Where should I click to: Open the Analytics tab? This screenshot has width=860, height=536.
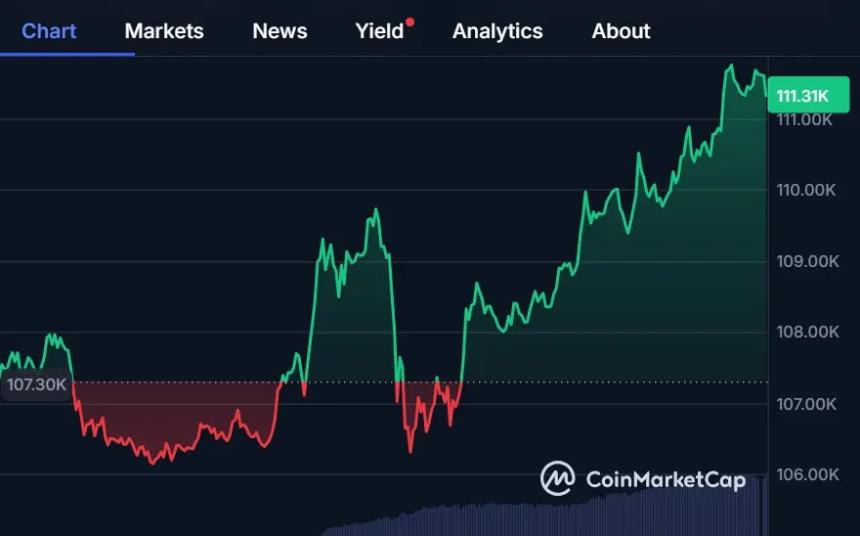tap(497, 31)
